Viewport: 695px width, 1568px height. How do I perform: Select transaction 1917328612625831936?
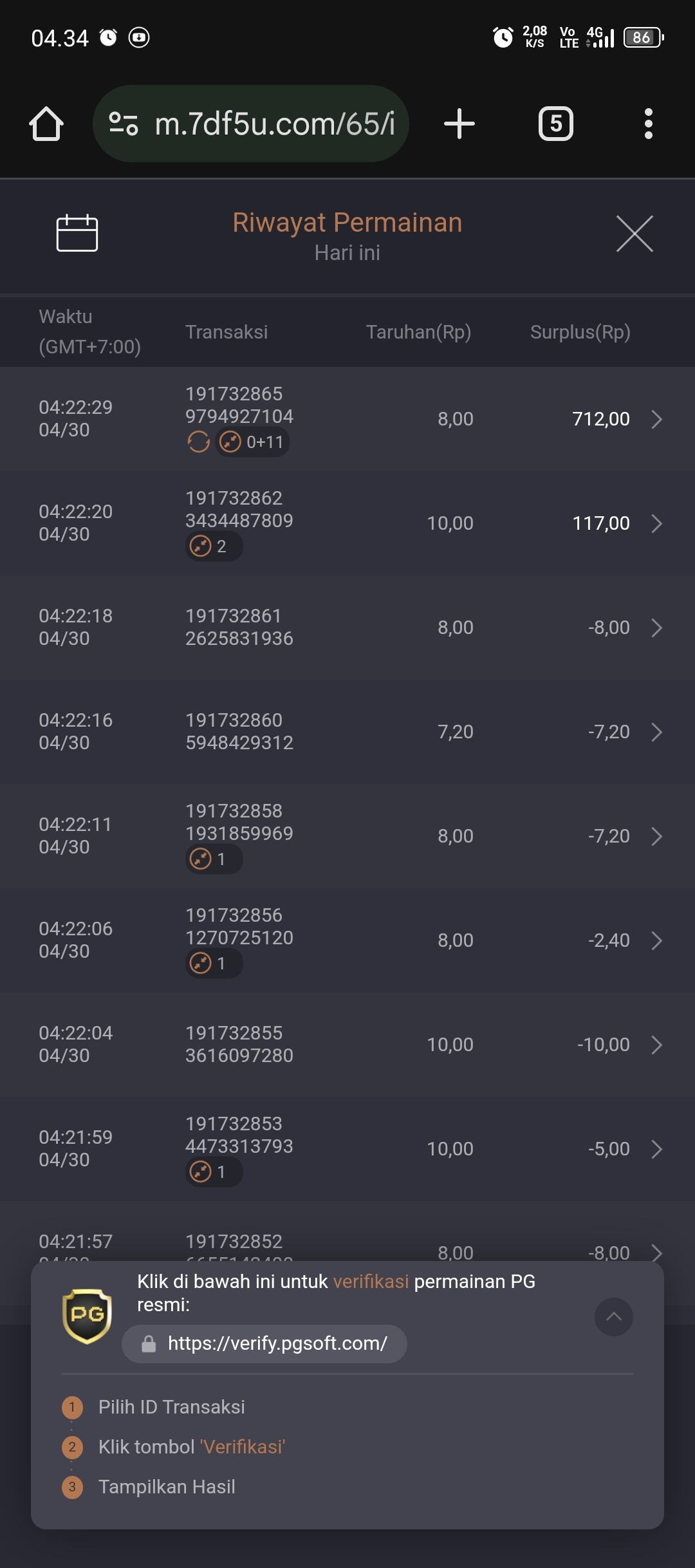click(239, 627)
